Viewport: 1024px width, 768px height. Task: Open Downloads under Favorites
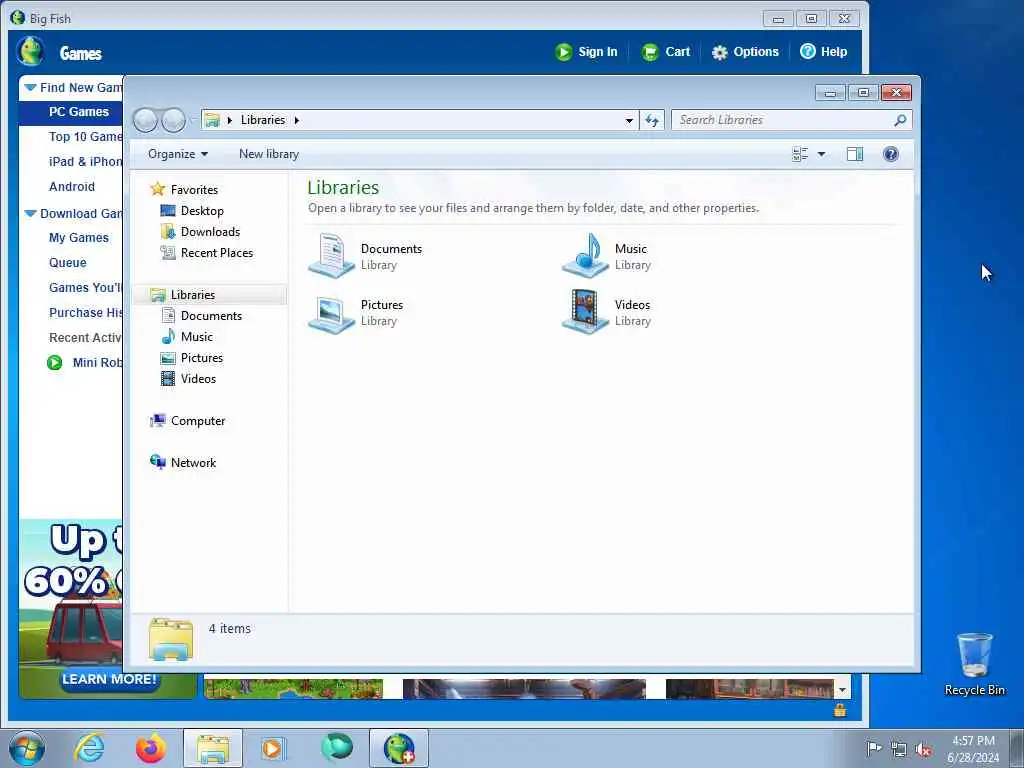[210, 232]
